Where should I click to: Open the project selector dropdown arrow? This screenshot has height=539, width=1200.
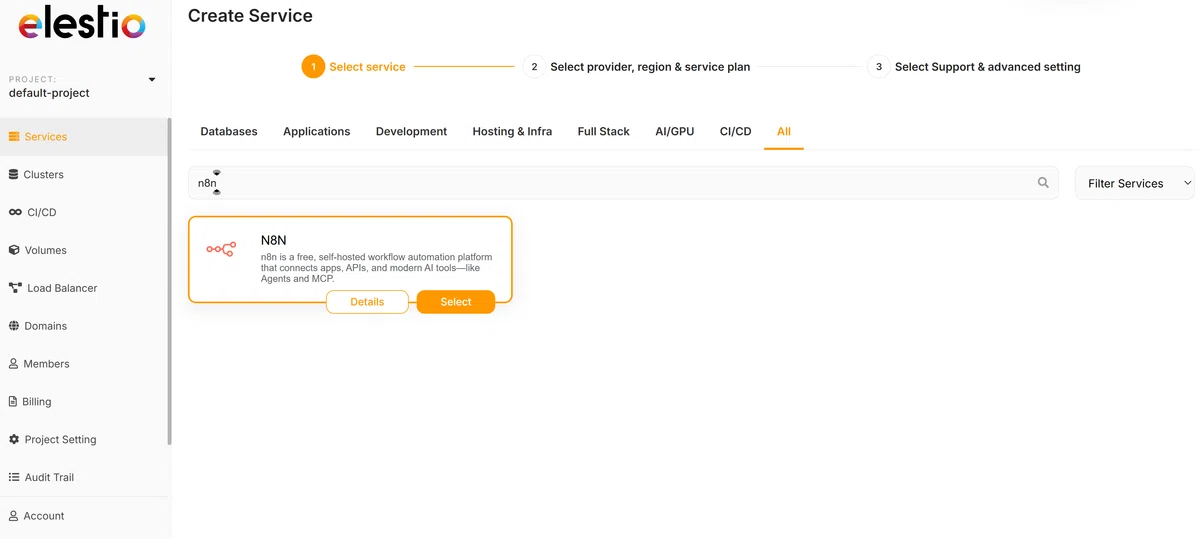click(x=152, y=80)
